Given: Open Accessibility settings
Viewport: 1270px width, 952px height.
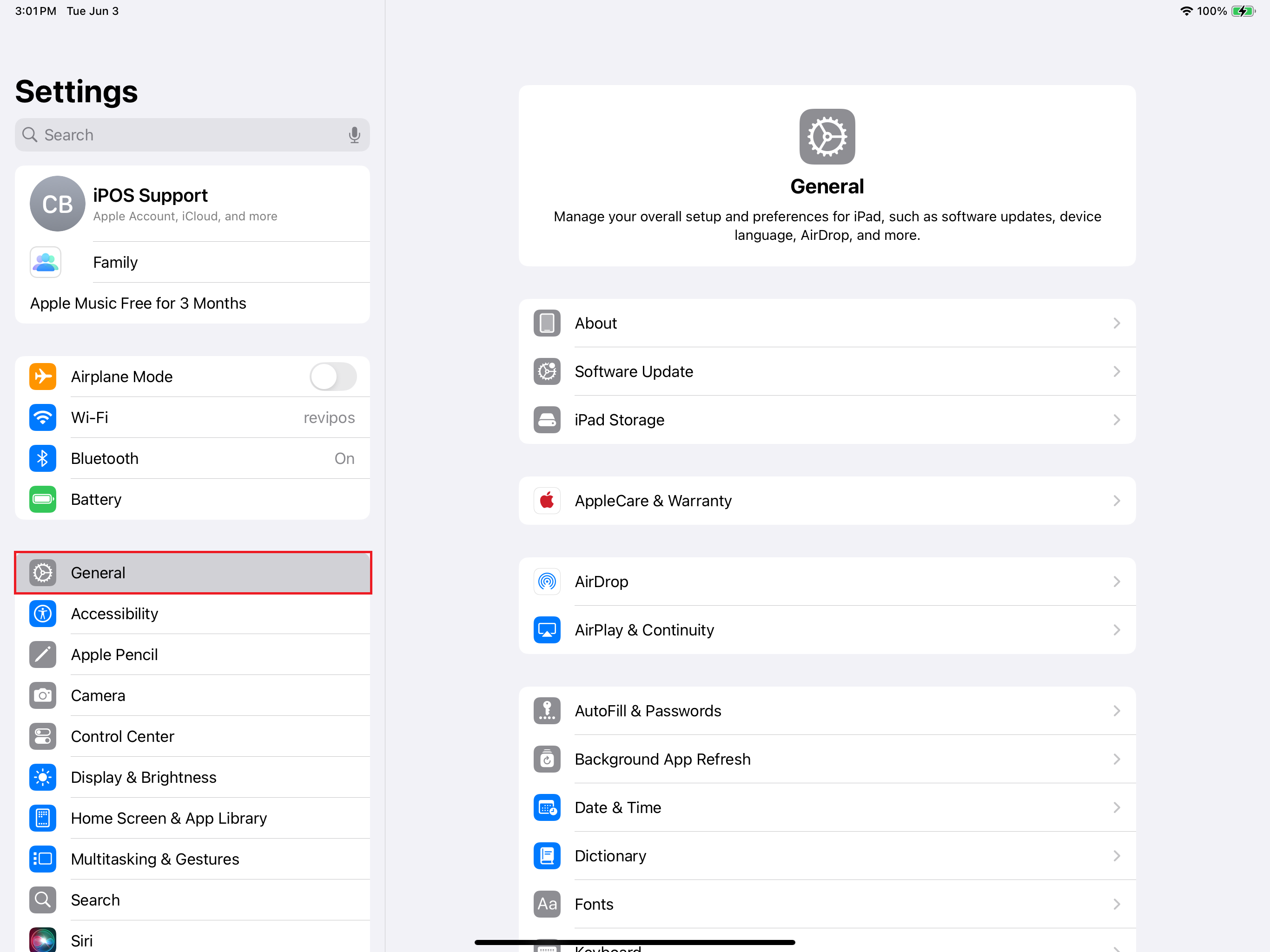Looking at the screenshot, I should 192,614.
